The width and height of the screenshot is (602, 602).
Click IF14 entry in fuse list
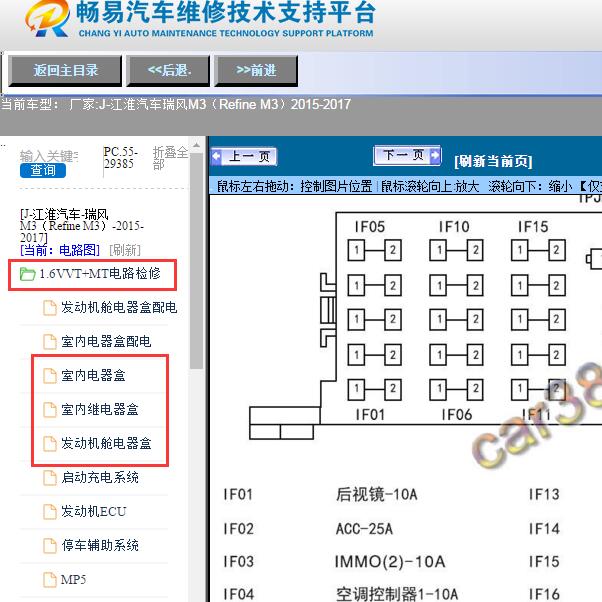click(x=544, y=529)
